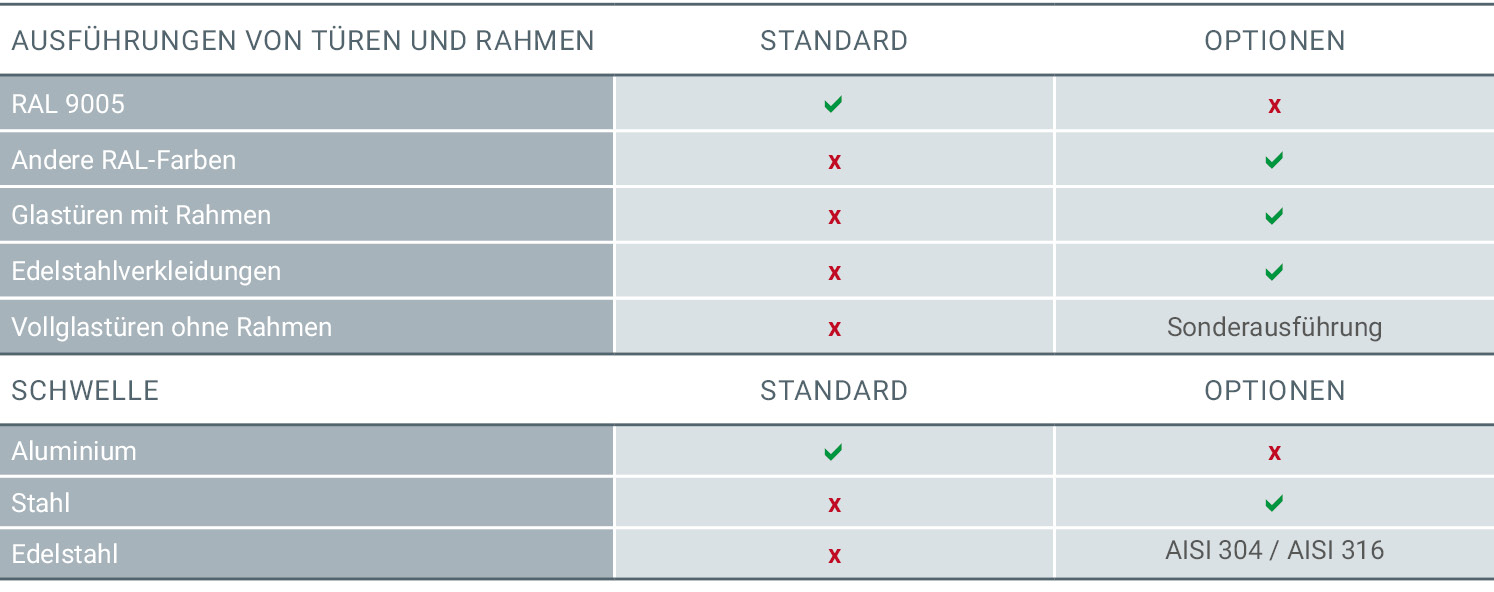Image resolution: width=1494 pixels, height=592 pixels.
Task: Click green checkmark for Aluminium Standard
Action: click(x=833, y=452)
